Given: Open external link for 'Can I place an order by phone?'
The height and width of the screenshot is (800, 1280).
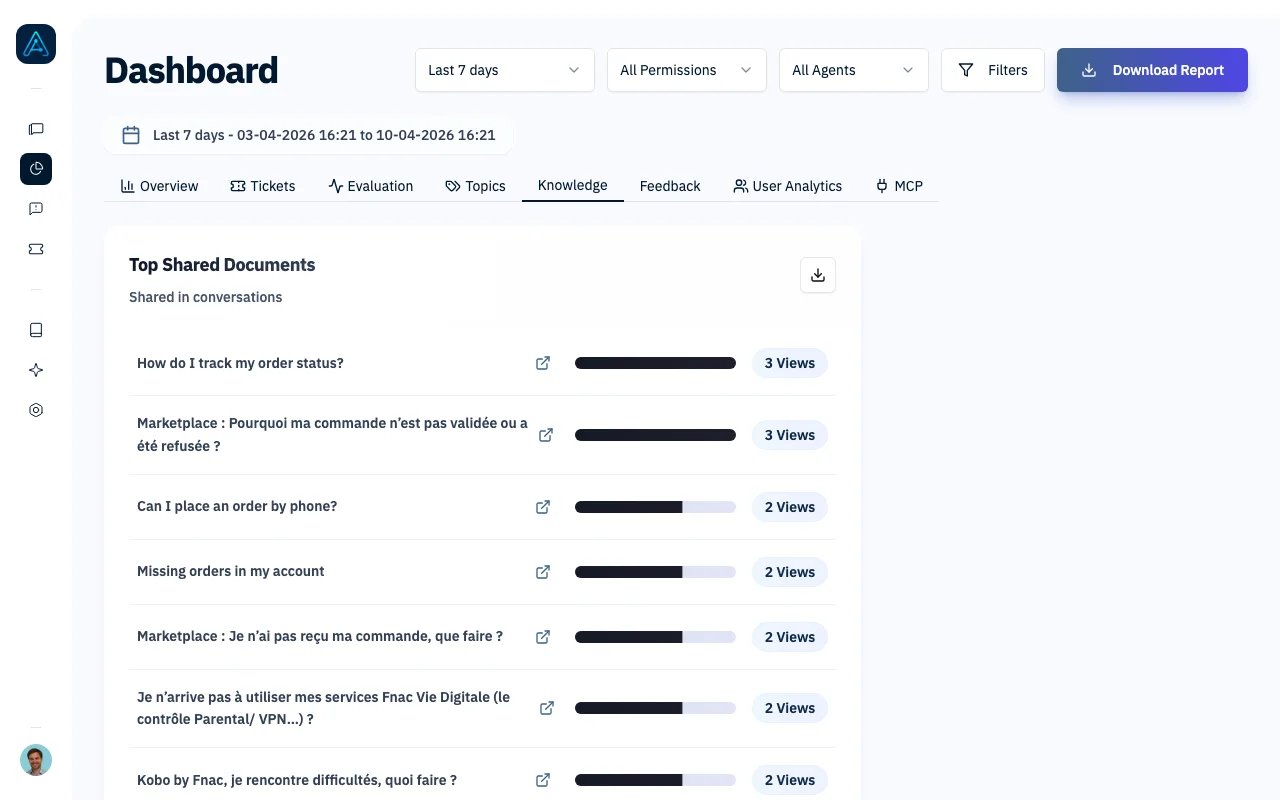Looking at the screenshot, I should [543, 507].
